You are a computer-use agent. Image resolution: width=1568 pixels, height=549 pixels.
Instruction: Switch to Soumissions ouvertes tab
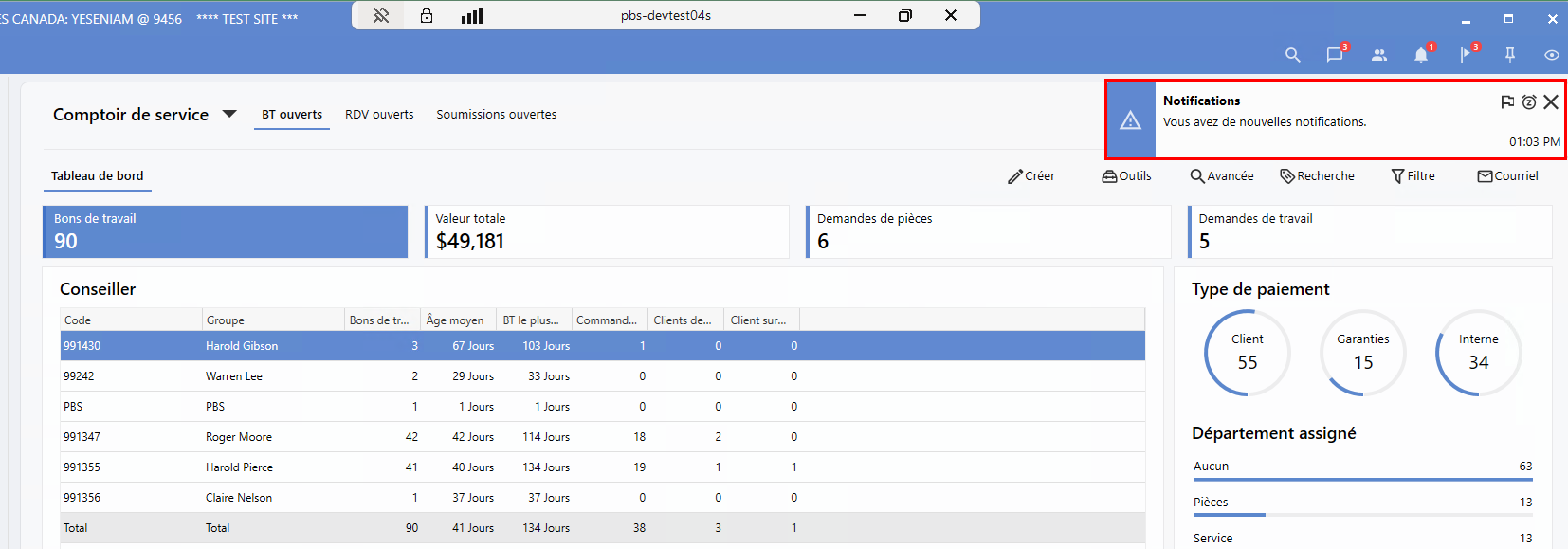coord(496,115)
